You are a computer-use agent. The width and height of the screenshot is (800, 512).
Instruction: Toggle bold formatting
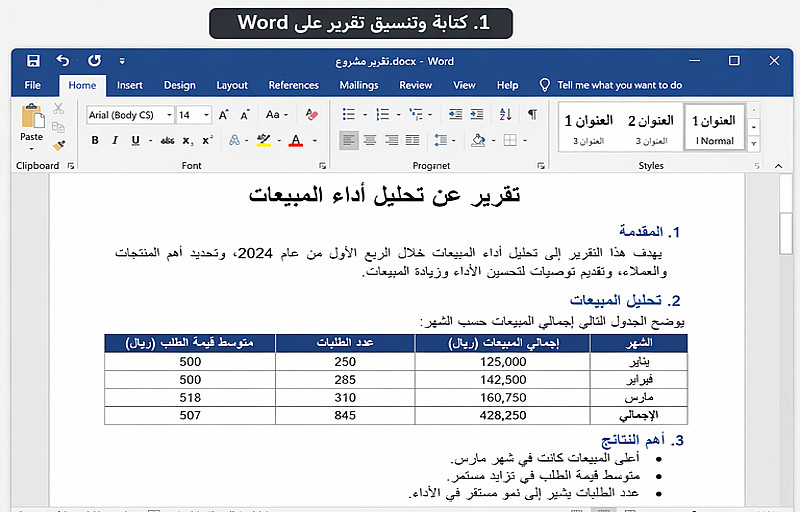(95, 140)
